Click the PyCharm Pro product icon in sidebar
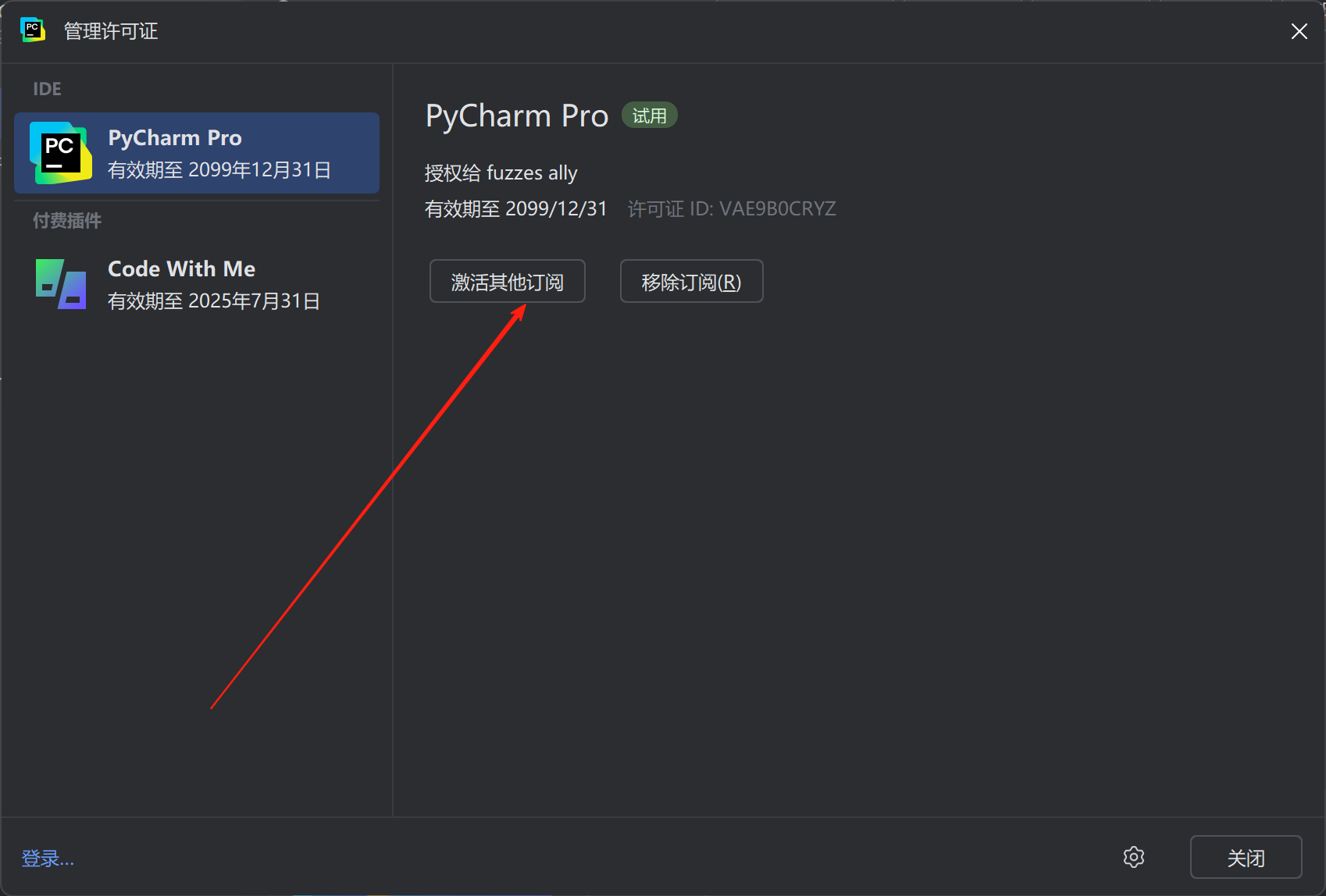This screenshot has width=1326, height=896. click(x=60, y=153)
